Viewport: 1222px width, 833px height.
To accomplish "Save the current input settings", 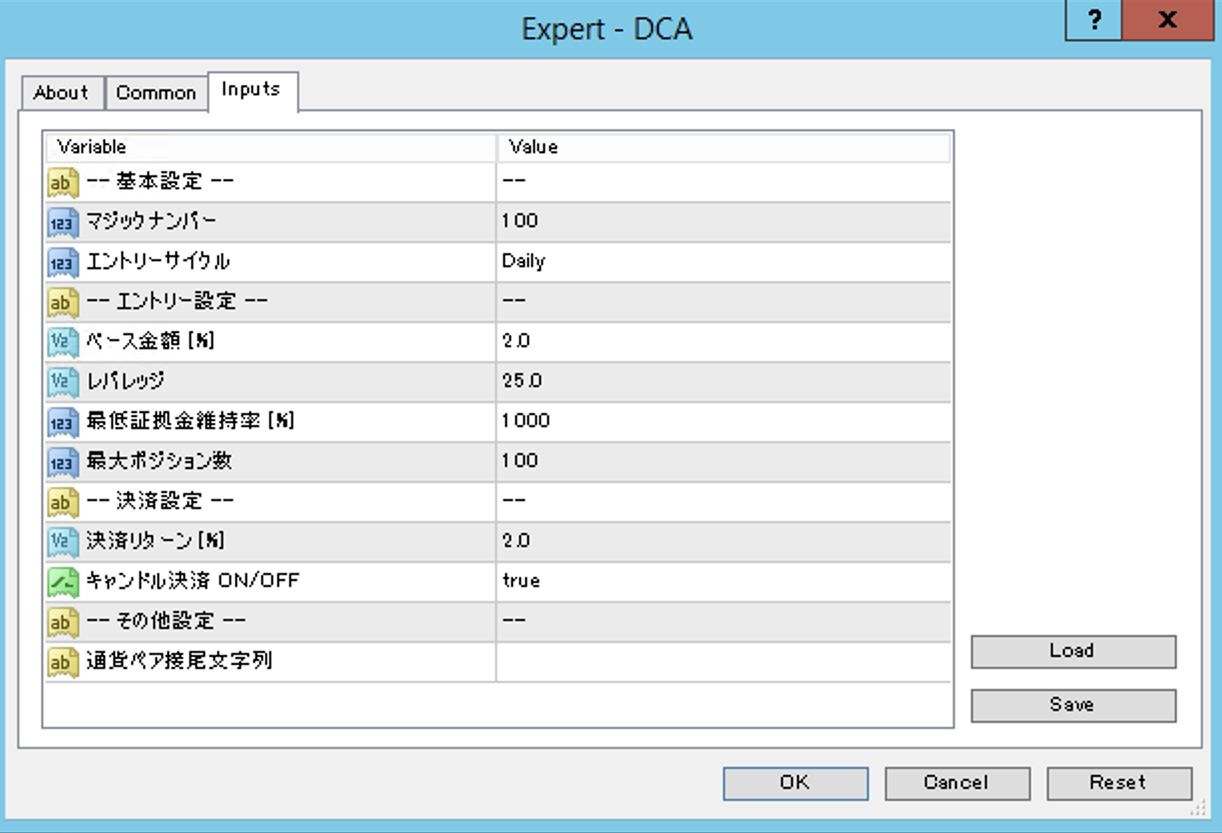I will point(1072,705).
